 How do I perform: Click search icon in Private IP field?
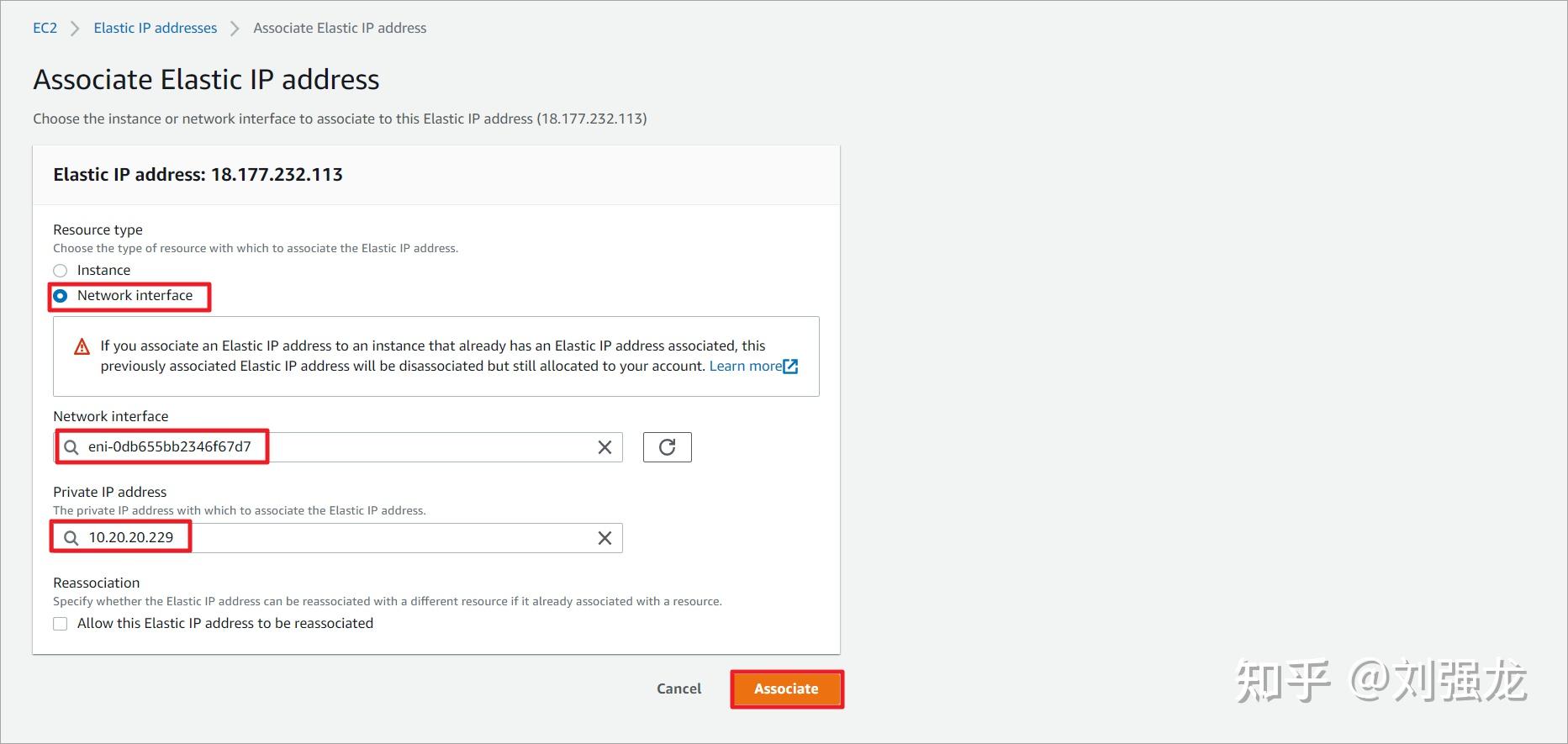tap(71, 538)
